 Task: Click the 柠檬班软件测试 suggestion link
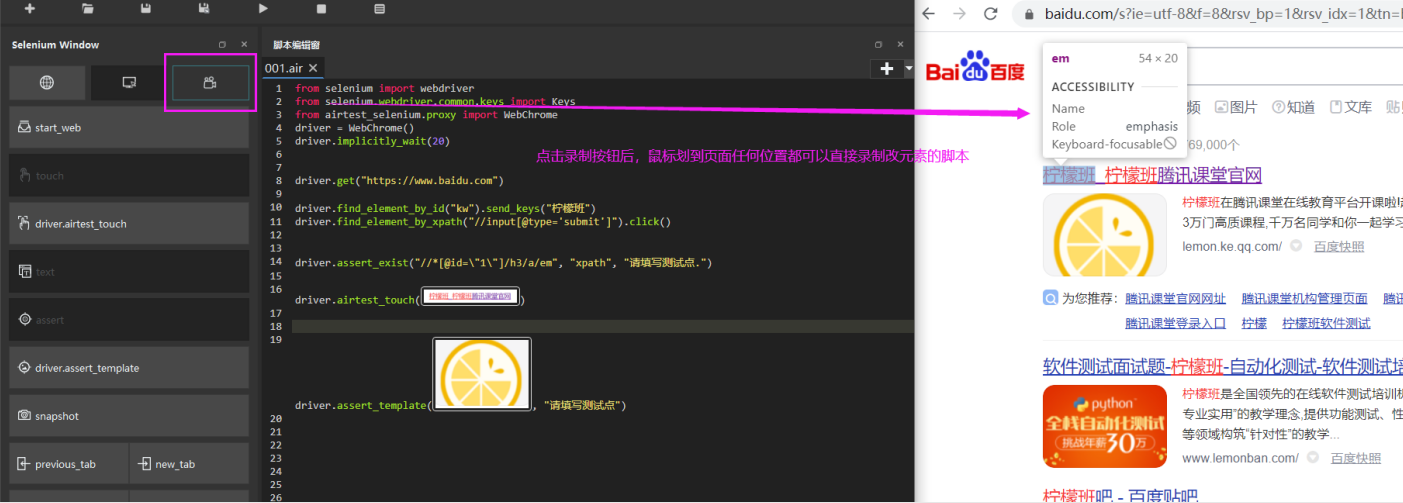coord(1326,323)
